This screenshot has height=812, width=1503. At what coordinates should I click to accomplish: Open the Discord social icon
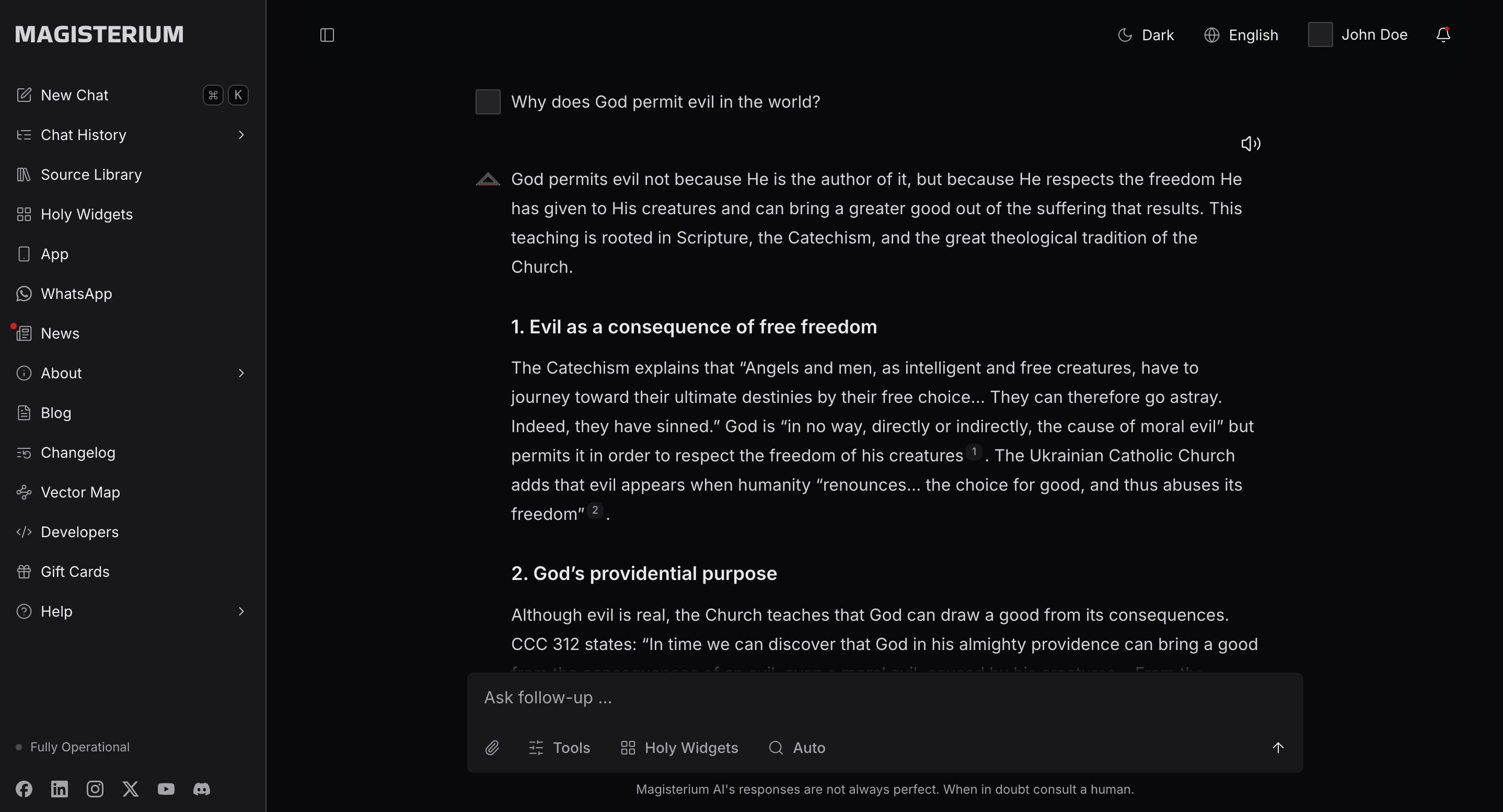[x=201, y=789]
